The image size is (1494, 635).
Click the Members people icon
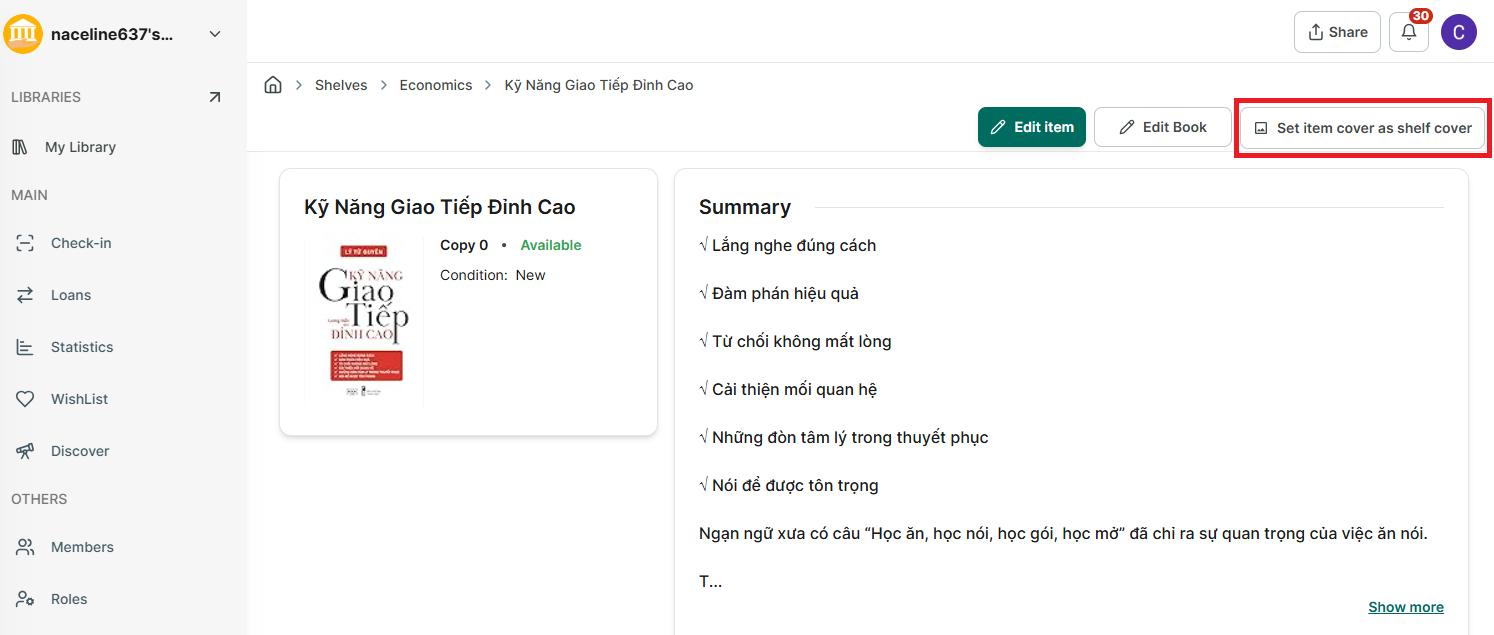tap(25, 547)
